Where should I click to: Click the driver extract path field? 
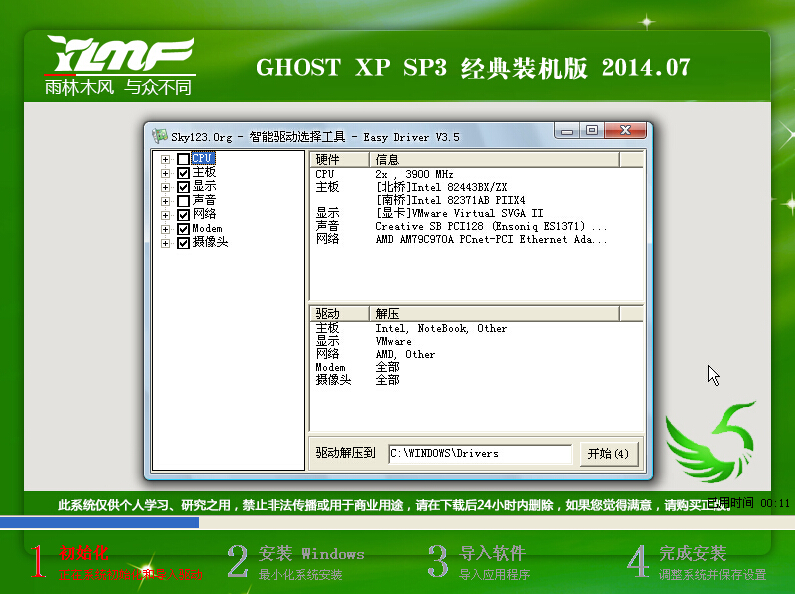point(480,453)
